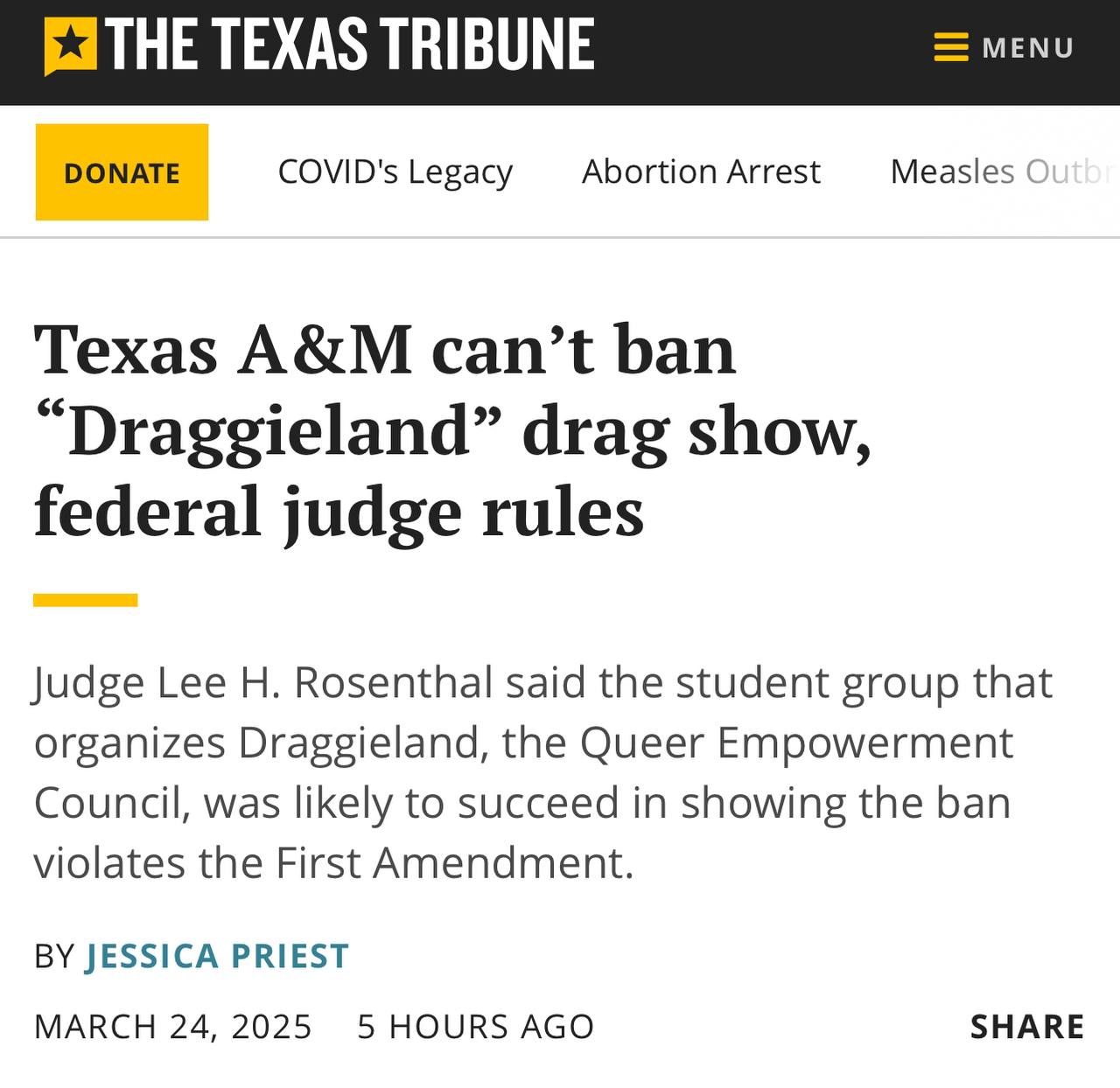Image resolution: width=1120 pixels, height=1088 pixels.
Task: Click the yellow DONATE button
Action: (x=122, y=172)
